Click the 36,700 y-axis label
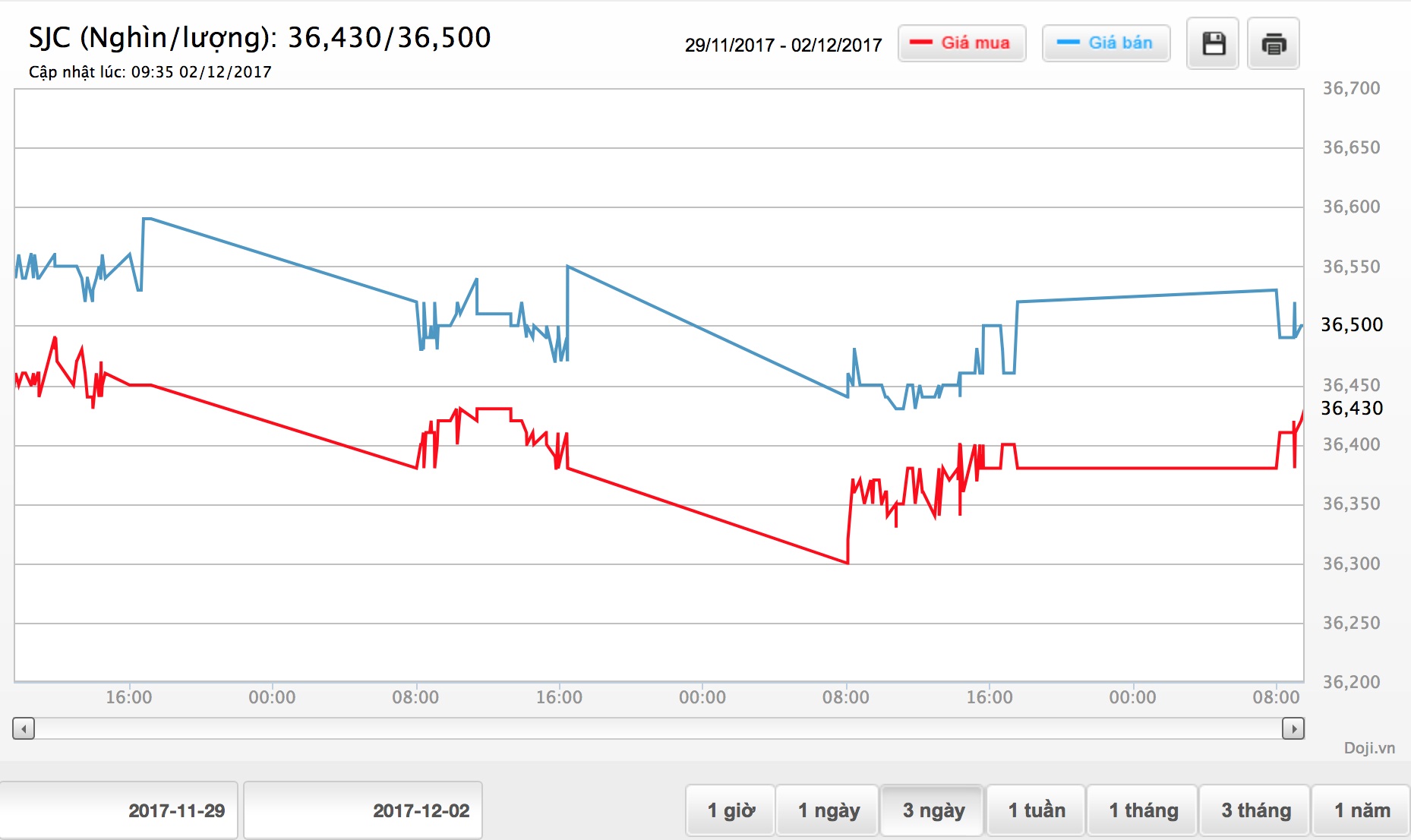1411x840 pixels. (1351, 88)
